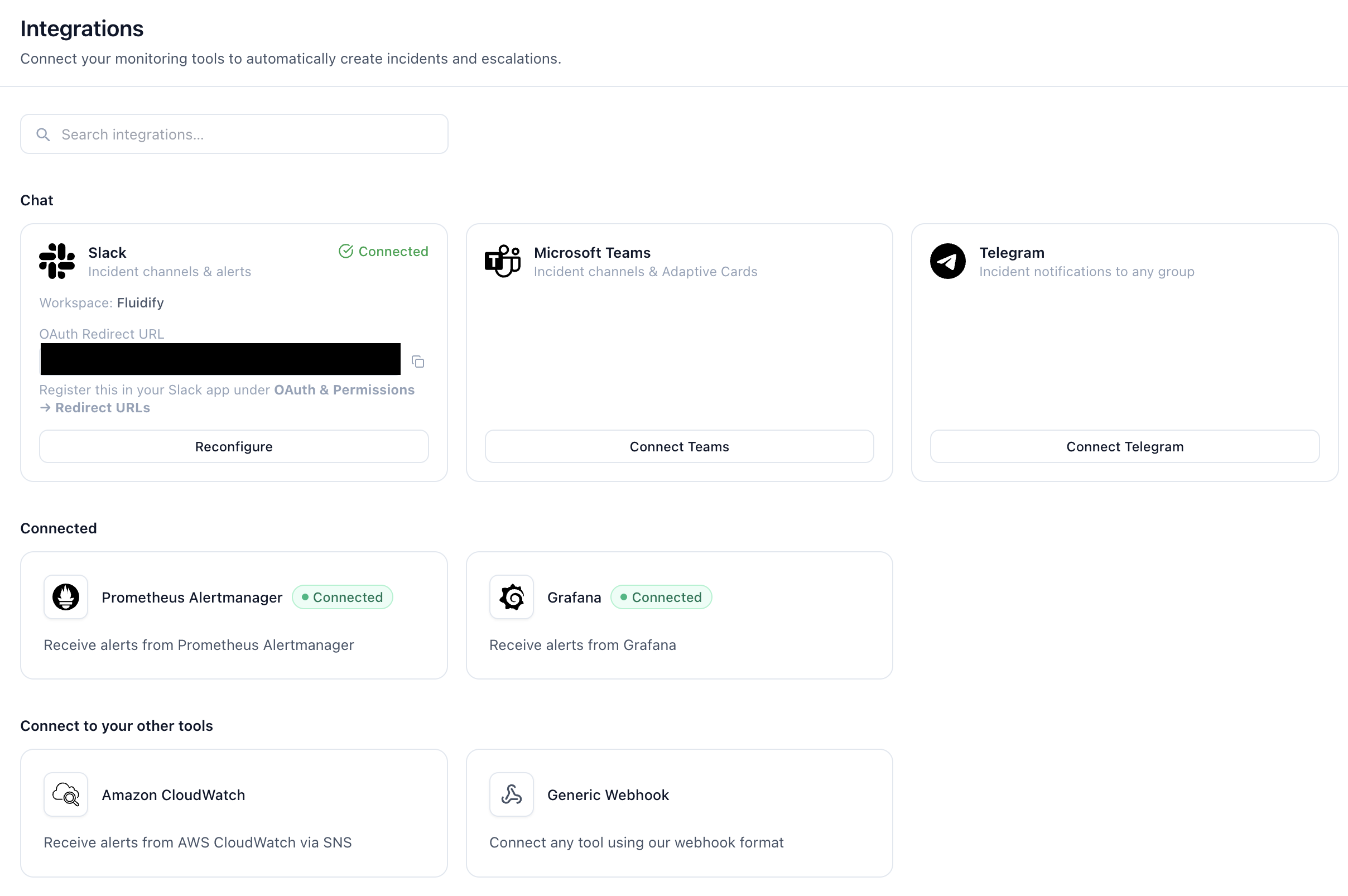Click the Prometheus Alertmanager flame icon
The width and height of the screenshot is (1348, 896).
tap(66, 597)
